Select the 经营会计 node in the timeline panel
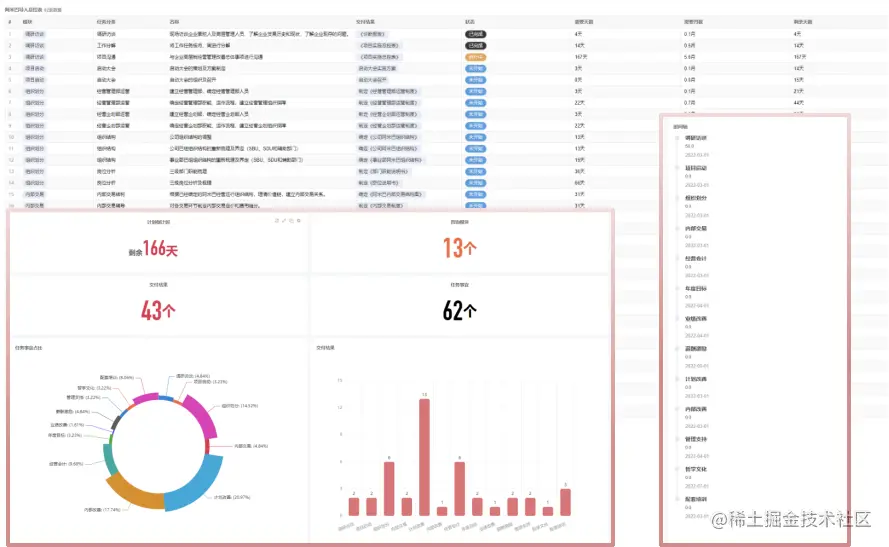889x547 pixels. click(x=696, y=258)
